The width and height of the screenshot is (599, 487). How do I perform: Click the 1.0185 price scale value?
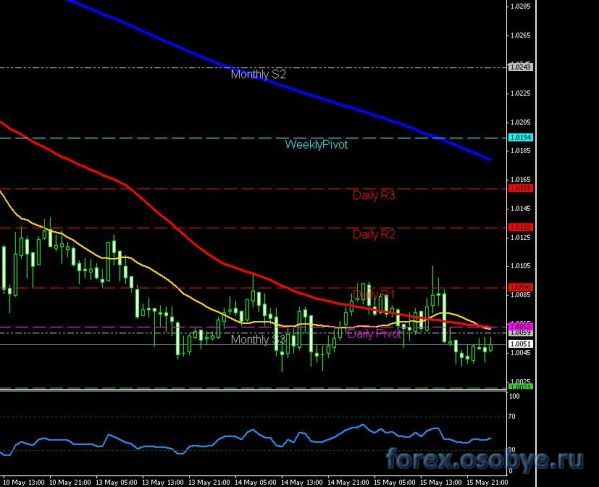pos(520,150)
